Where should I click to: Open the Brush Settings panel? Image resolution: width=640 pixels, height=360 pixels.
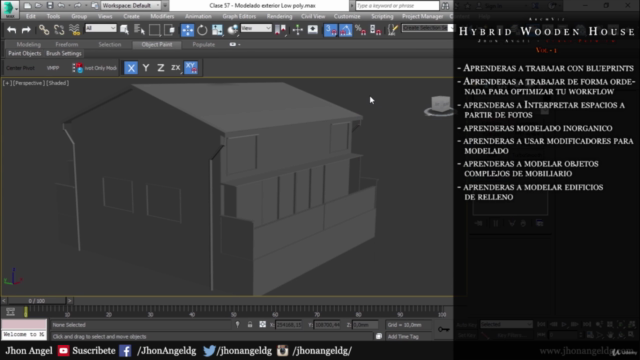point(64,53)
